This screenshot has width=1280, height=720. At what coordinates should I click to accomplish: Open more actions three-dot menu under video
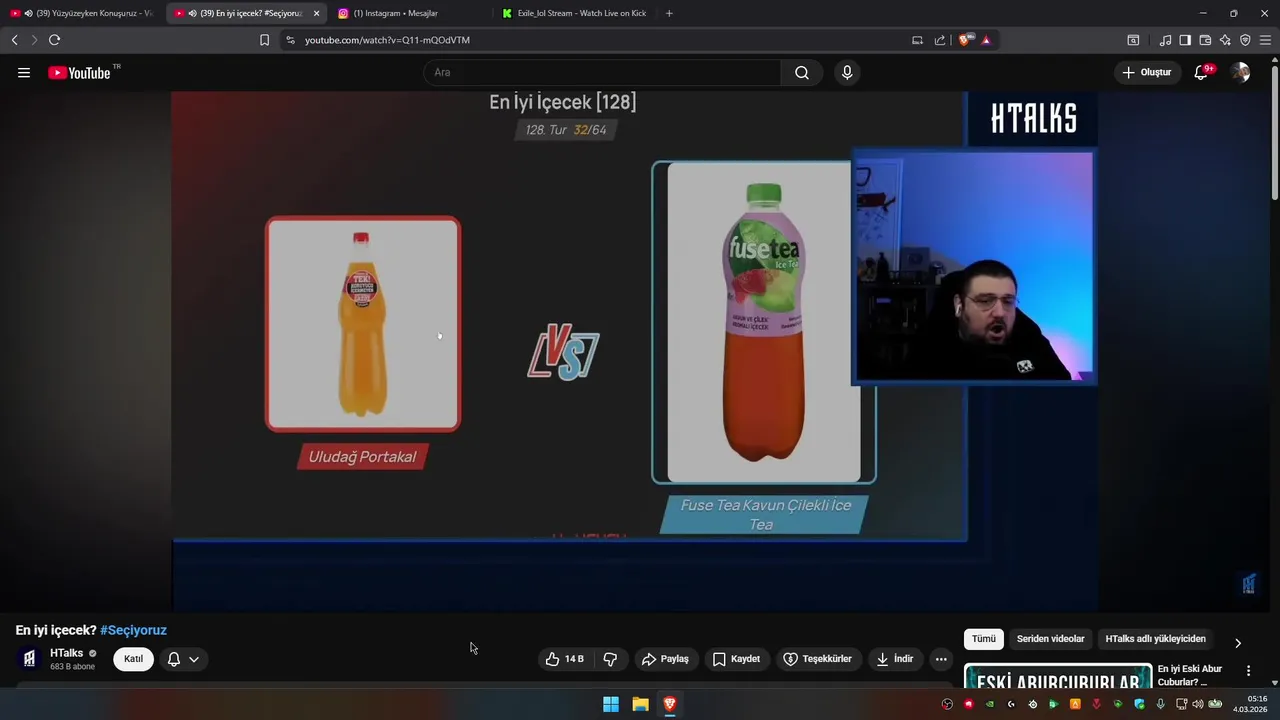941,659
